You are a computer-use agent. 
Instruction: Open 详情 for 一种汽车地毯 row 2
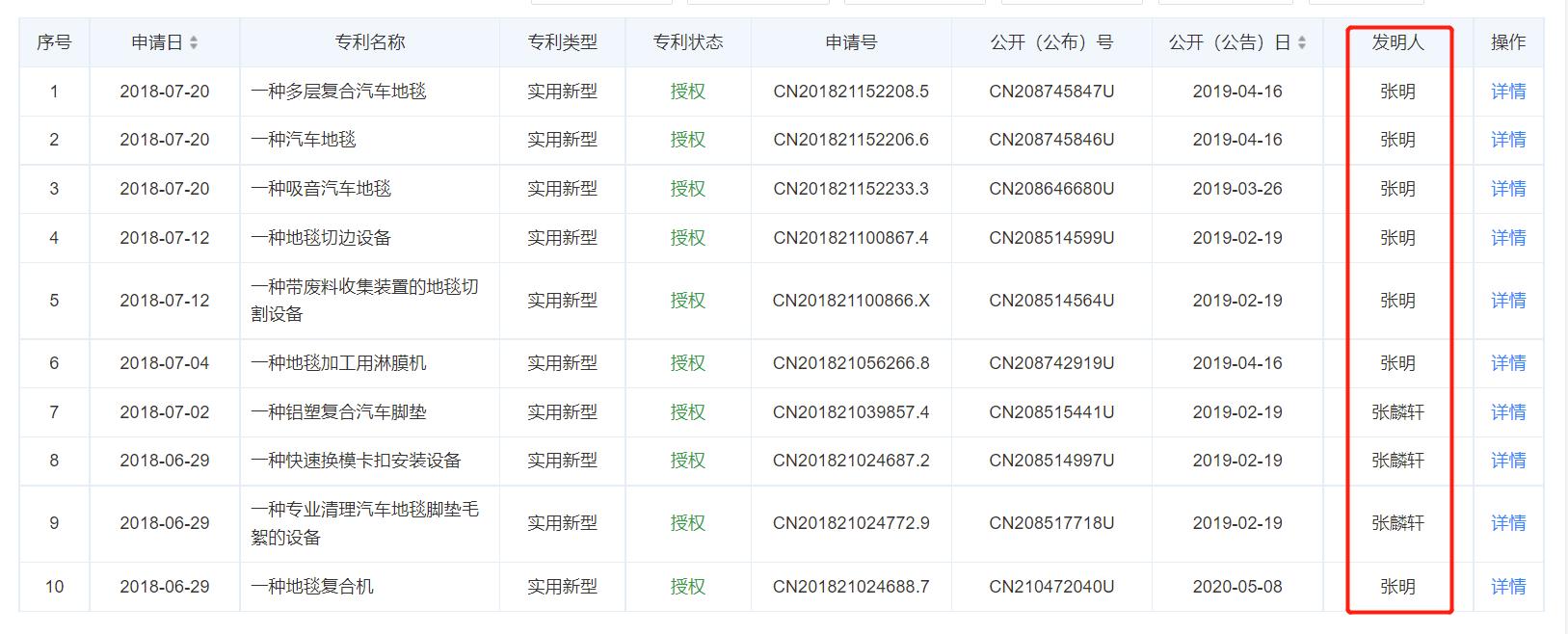[1508, 140]
